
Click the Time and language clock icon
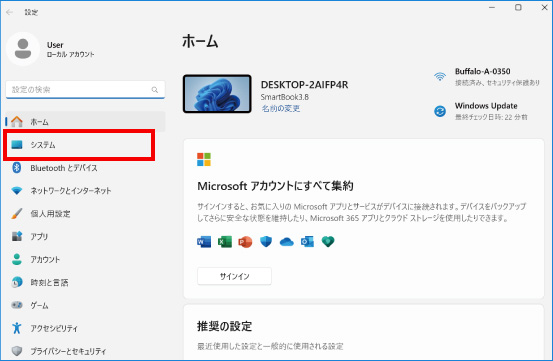[x=17, y=282]
